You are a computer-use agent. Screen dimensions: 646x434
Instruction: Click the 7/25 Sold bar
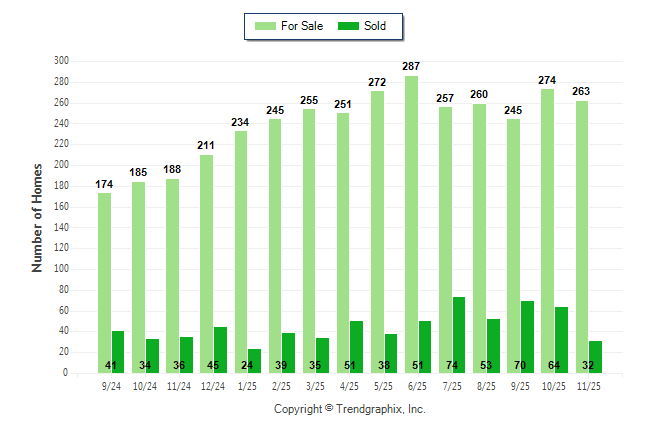coord(459,334)
